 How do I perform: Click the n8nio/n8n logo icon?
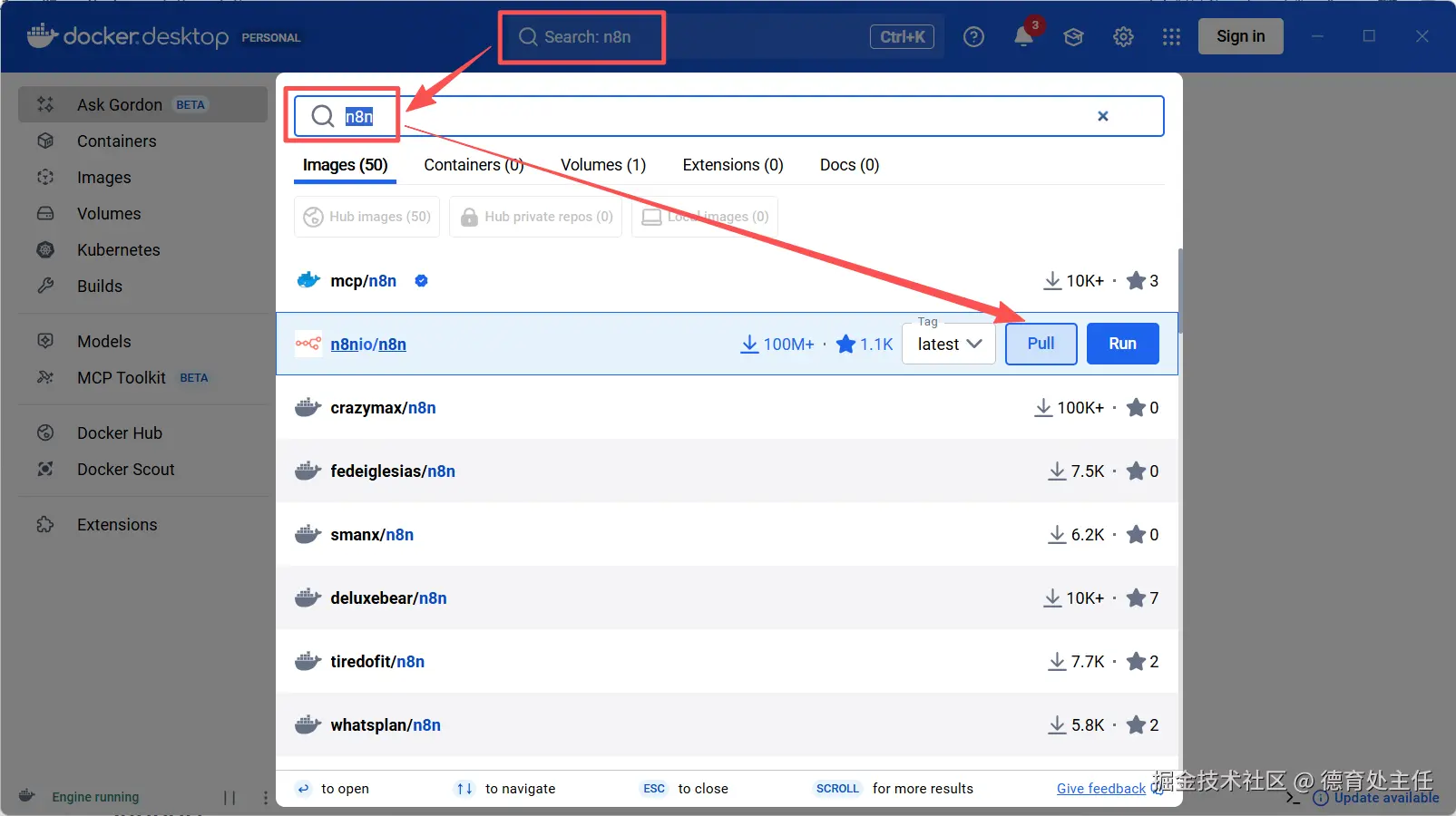308,344
